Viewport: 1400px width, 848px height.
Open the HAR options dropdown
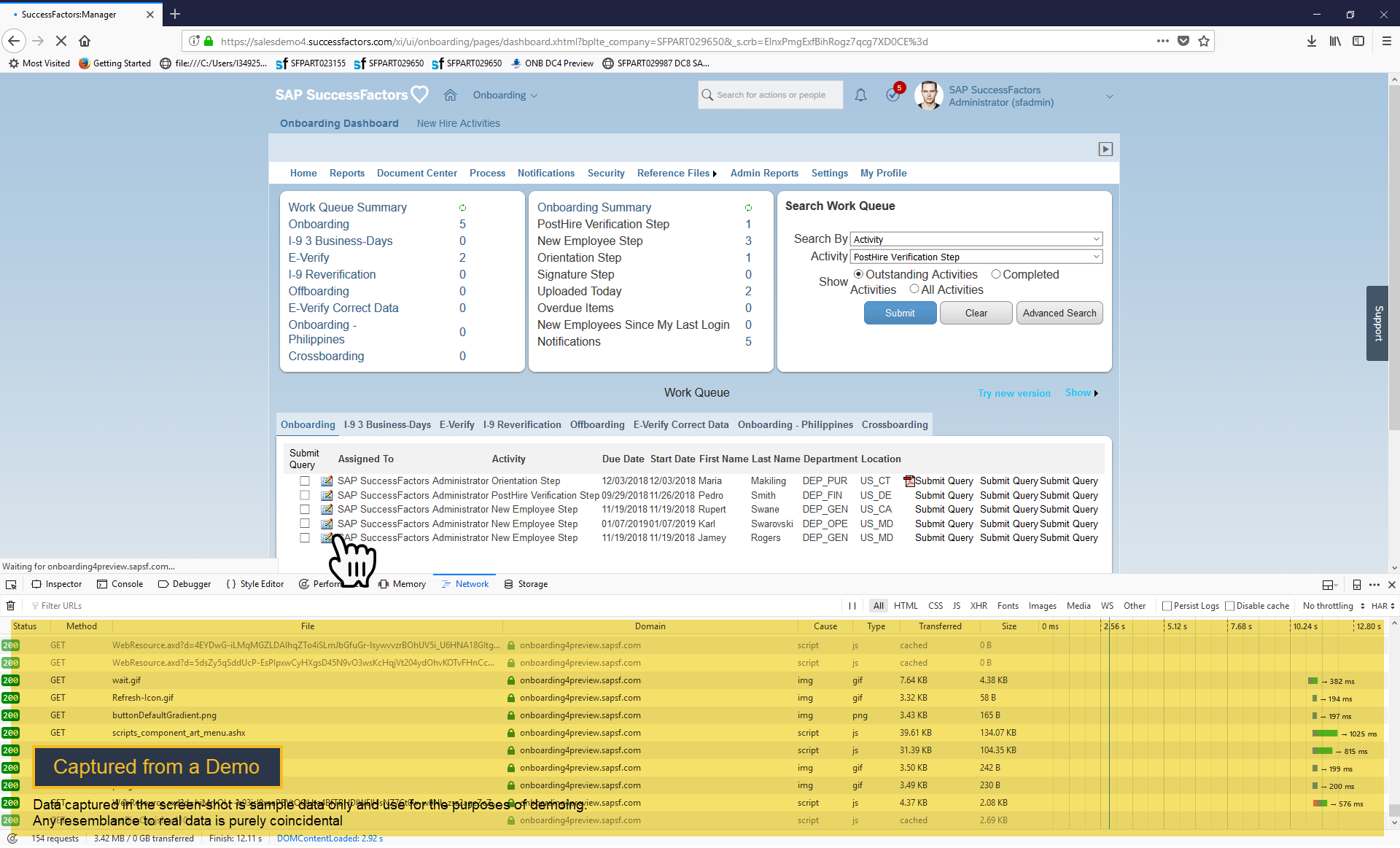(1382, 606)
